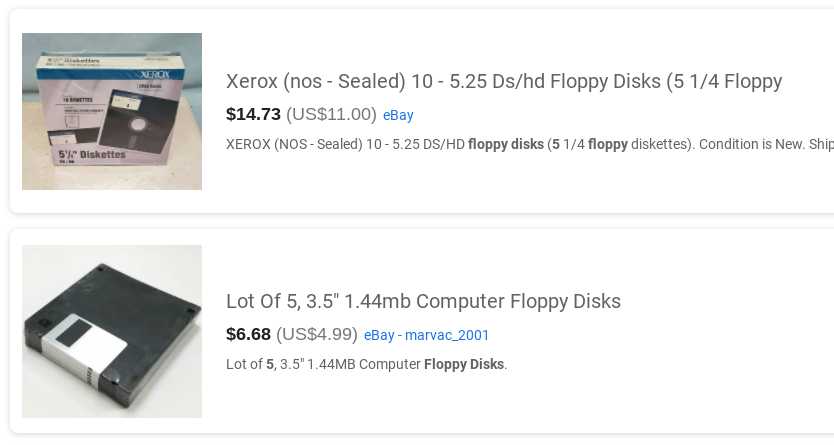Screen dimensions: 834x445
Task: Click the XEROX logo on the box image
Action: 154,74
